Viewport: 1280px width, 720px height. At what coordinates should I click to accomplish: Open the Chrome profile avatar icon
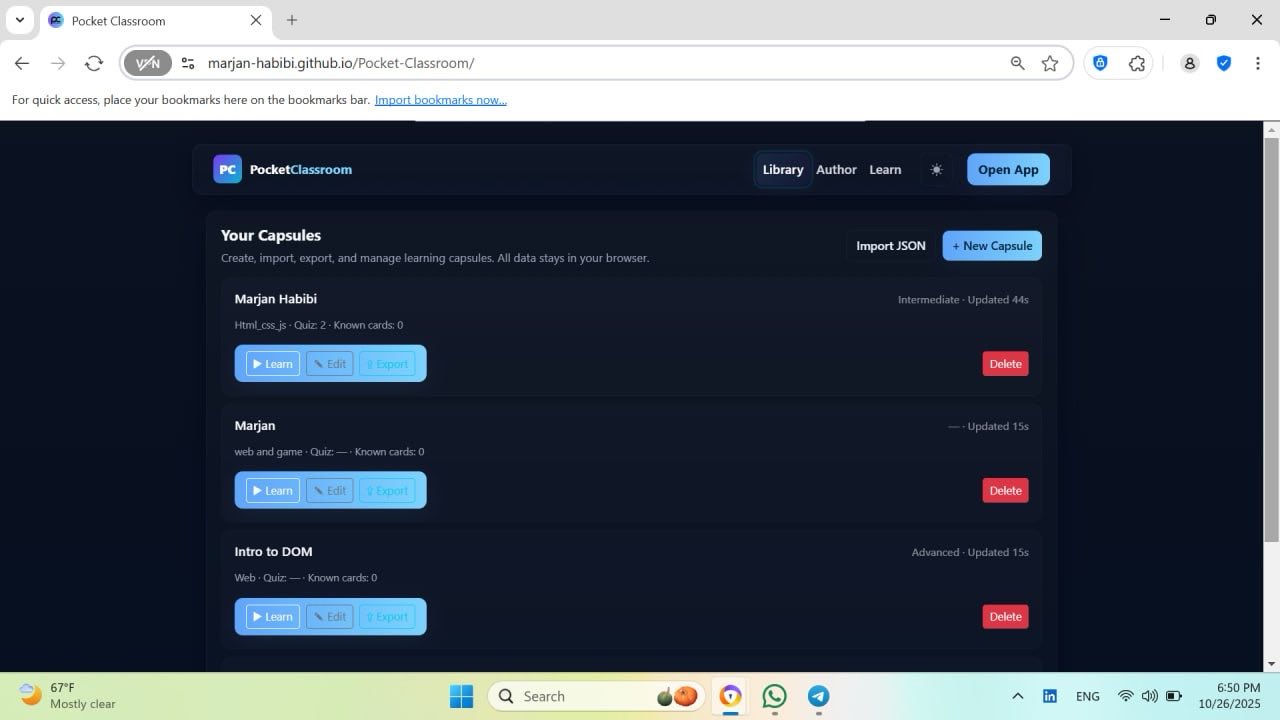1189,63
